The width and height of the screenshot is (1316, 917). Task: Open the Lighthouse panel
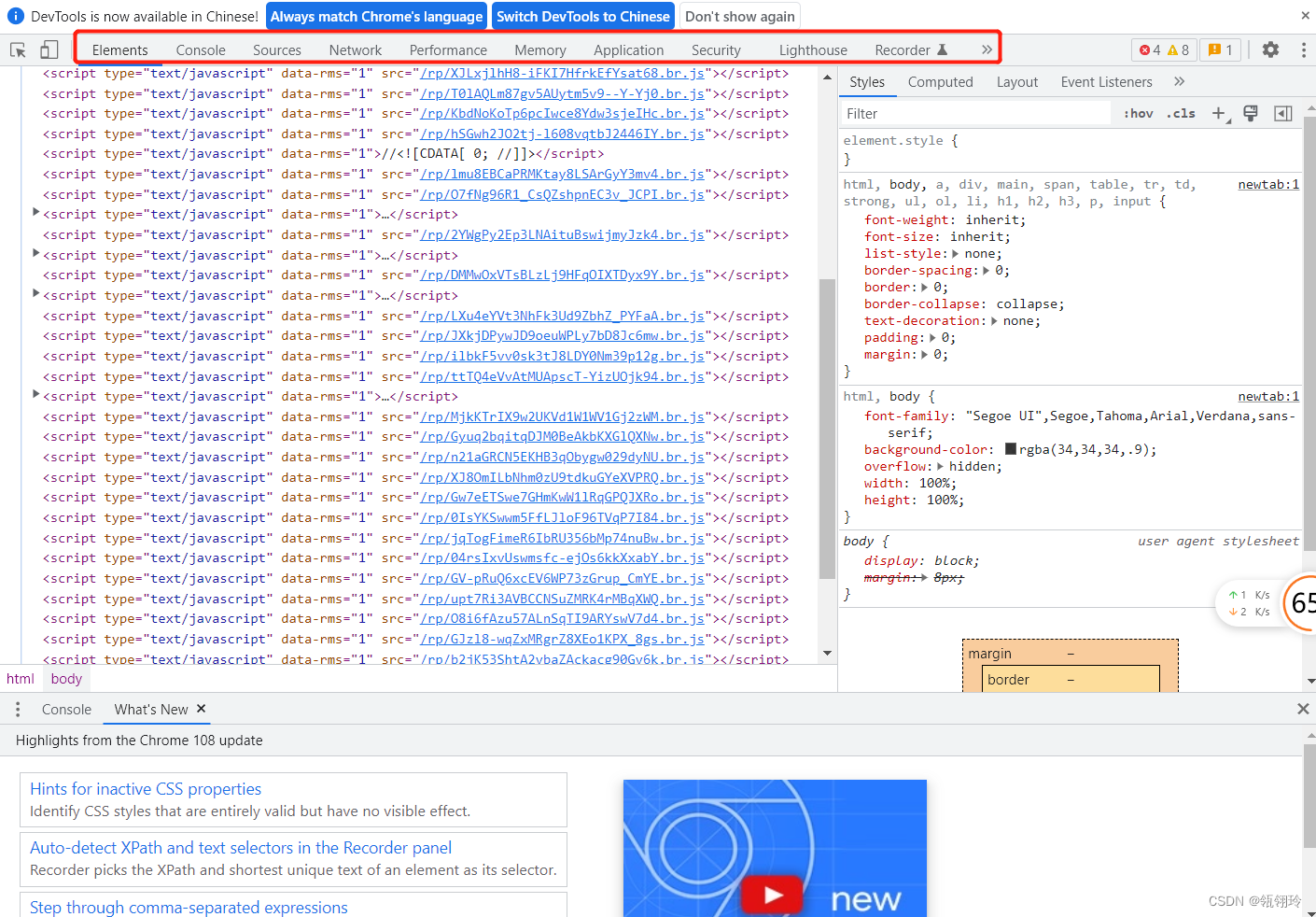tap(813, 50)
